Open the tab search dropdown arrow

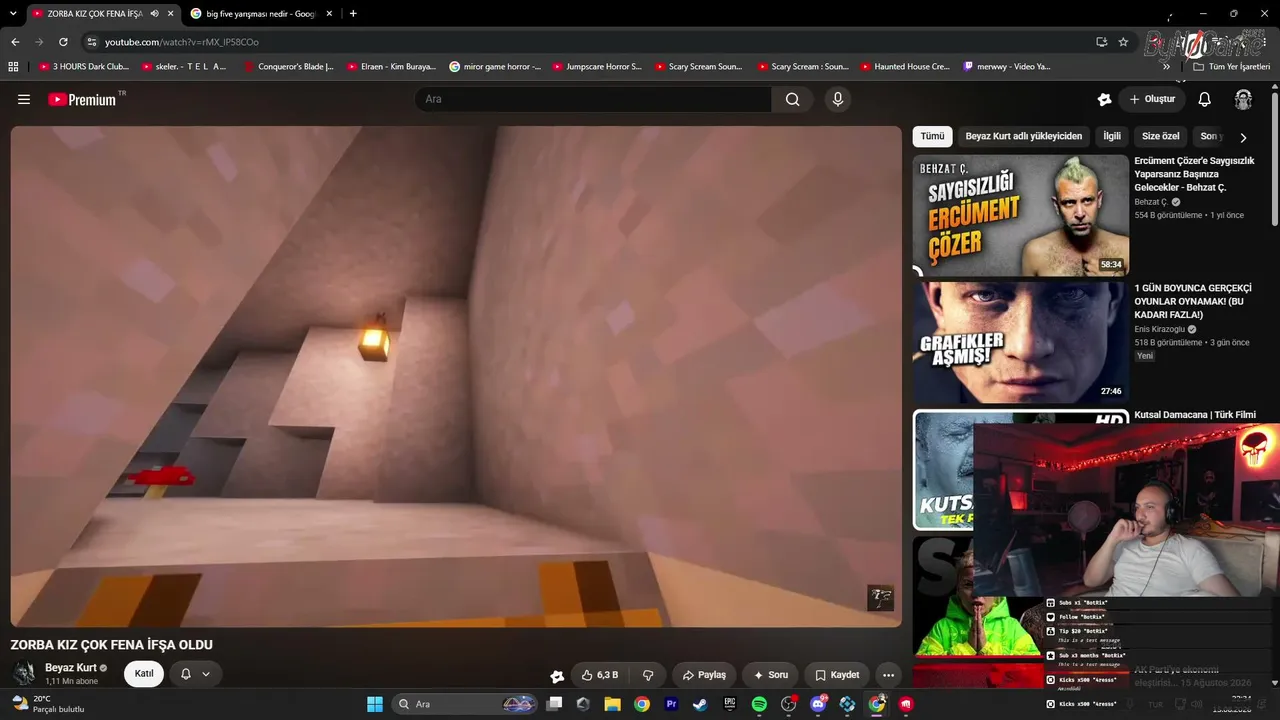point(13,14)
